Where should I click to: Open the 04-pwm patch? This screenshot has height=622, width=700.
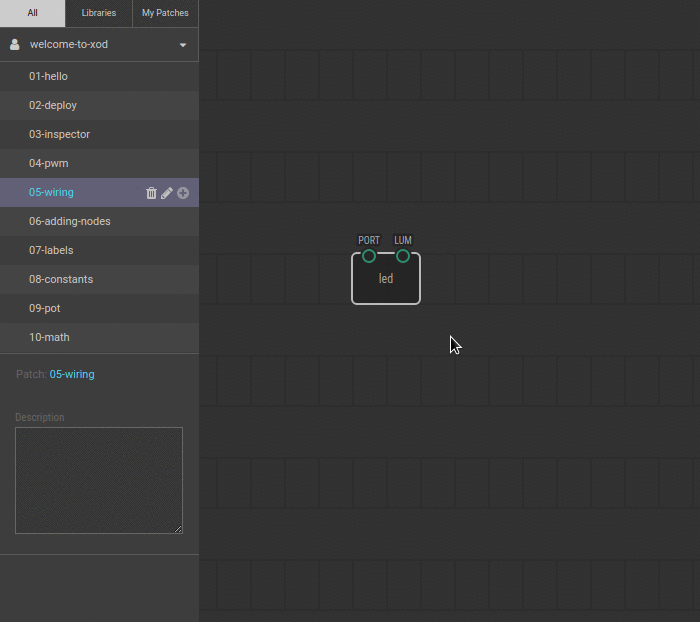click(49, 163)
